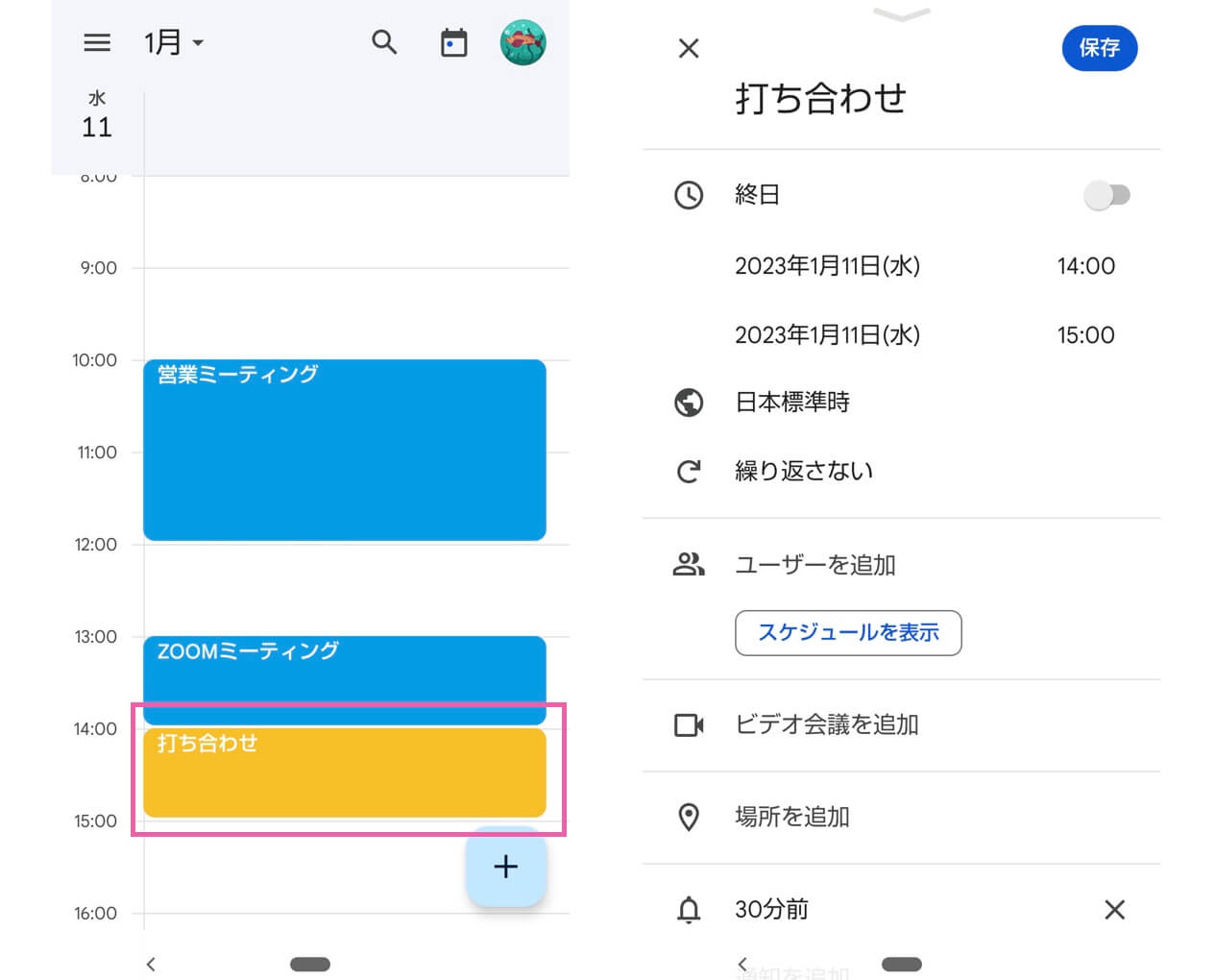Screen dimensions: 1216x980
Task: Tap the 9:00 time label
Action: [99, 268]
